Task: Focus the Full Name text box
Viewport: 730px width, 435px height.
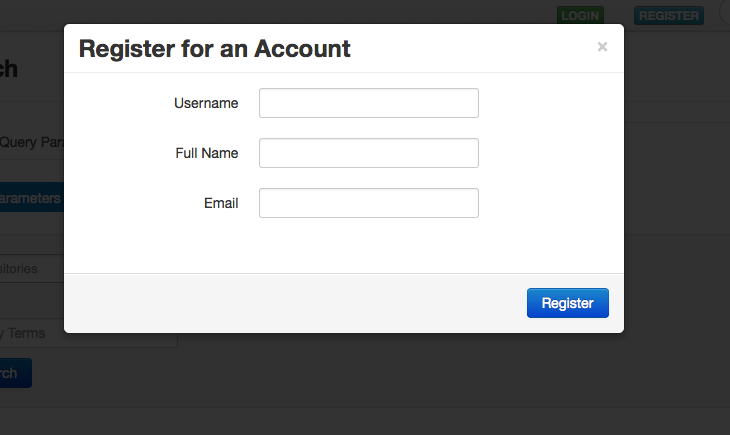Action: coord(368,153)
